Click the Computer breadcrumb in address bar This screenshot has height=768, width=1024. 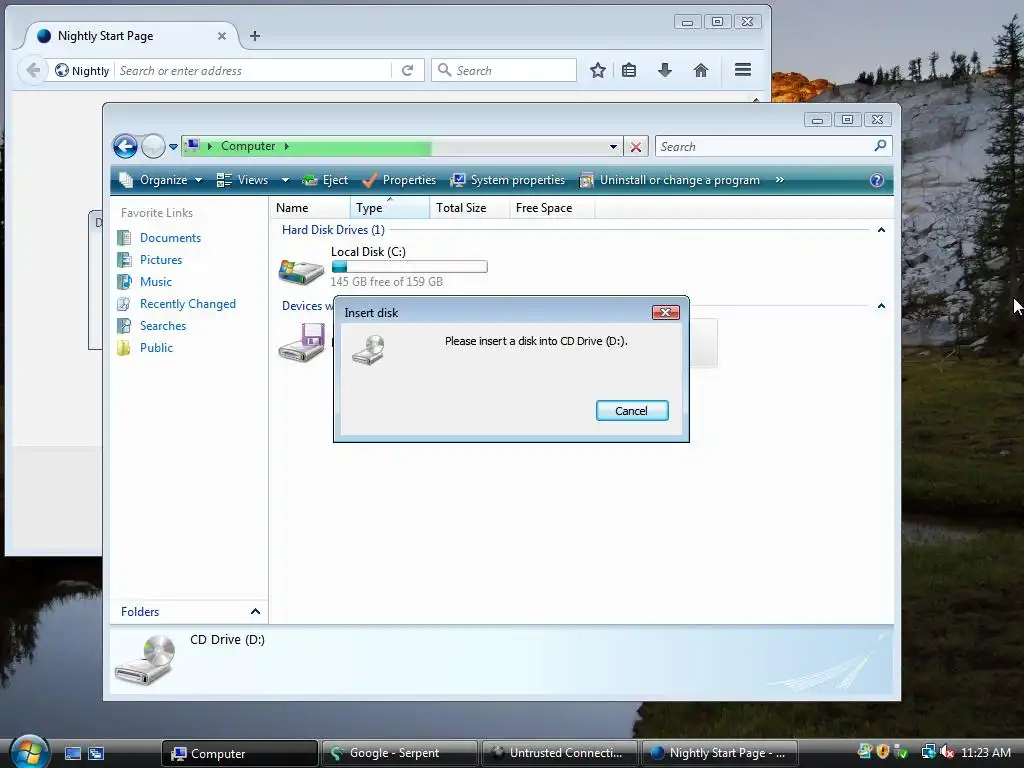point(248,146)
